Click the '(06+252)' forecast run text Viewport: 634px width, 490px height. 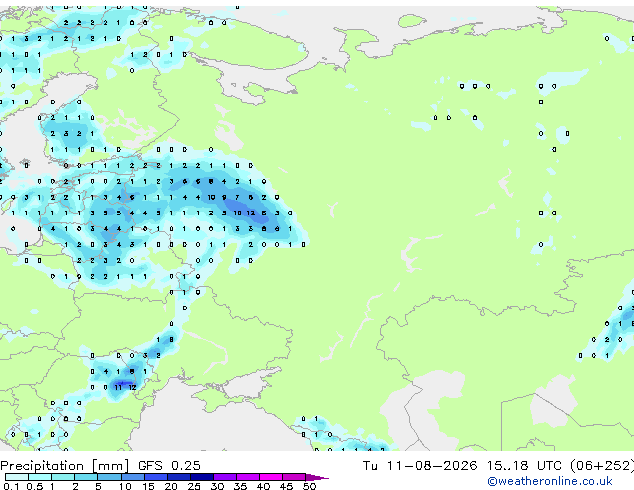click(602, 466)
